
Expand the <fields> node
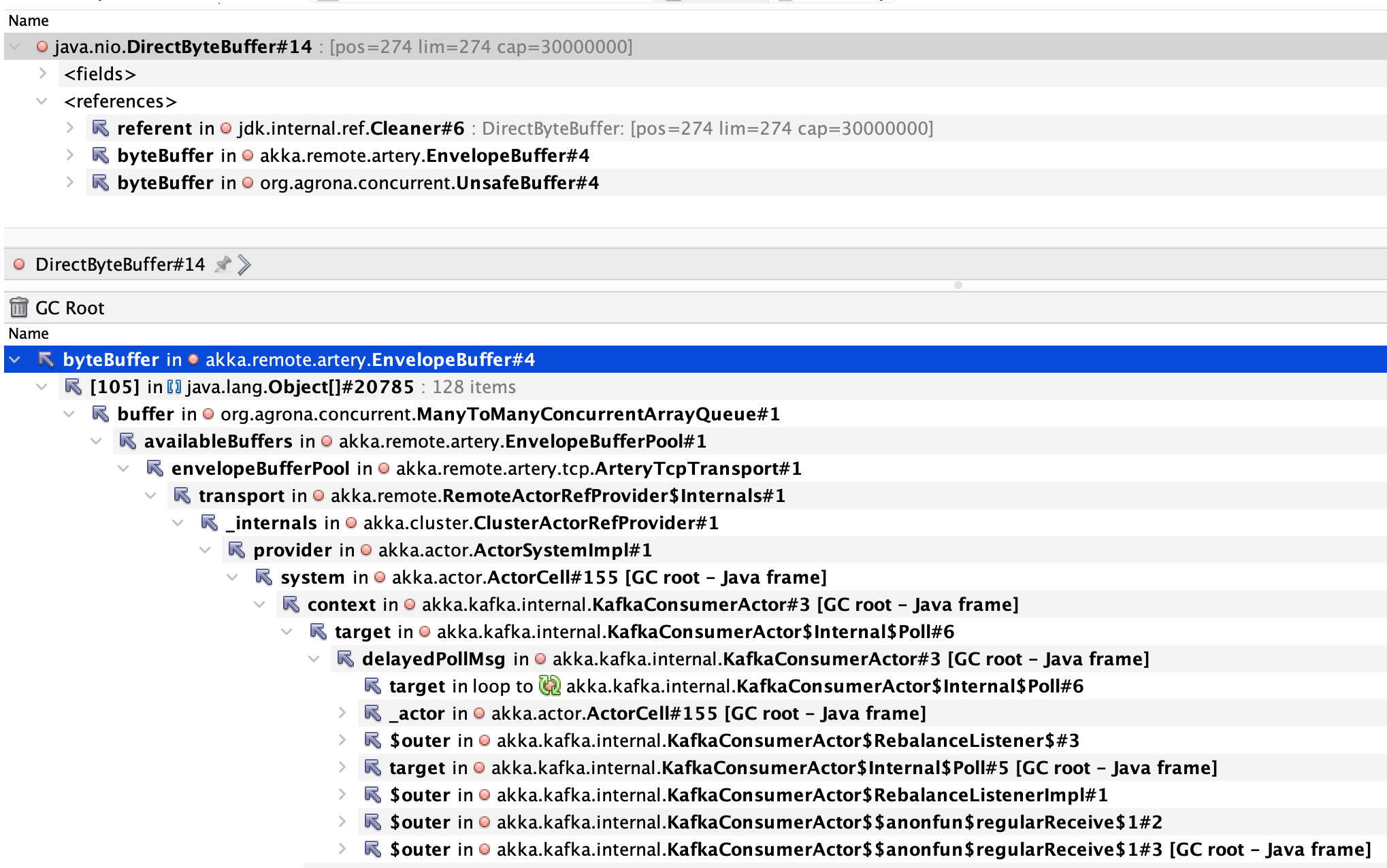tap(43, 73)
